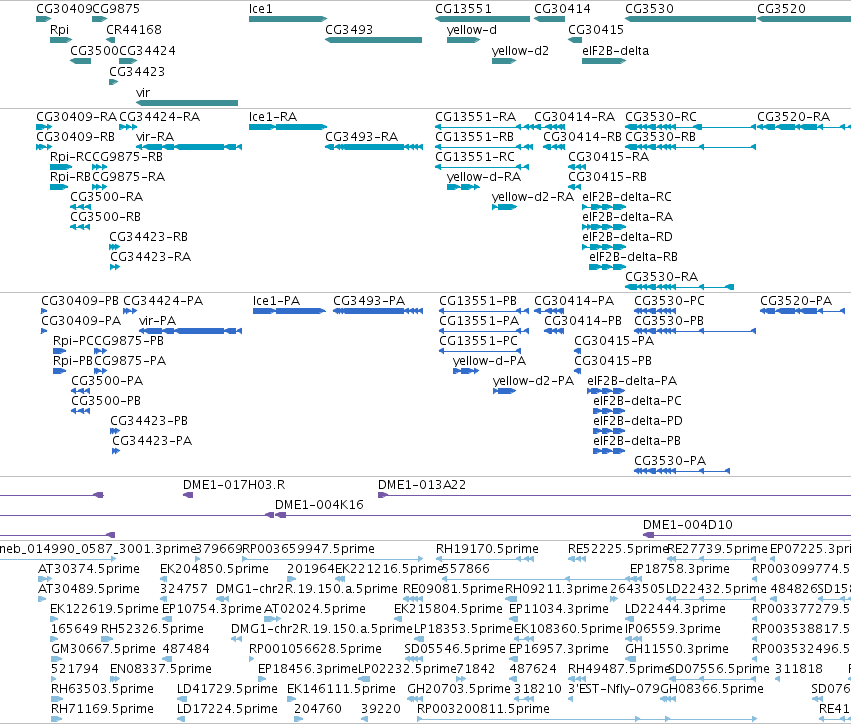
Task: Click transcript CG3500-RB
Action: [80, 227]
